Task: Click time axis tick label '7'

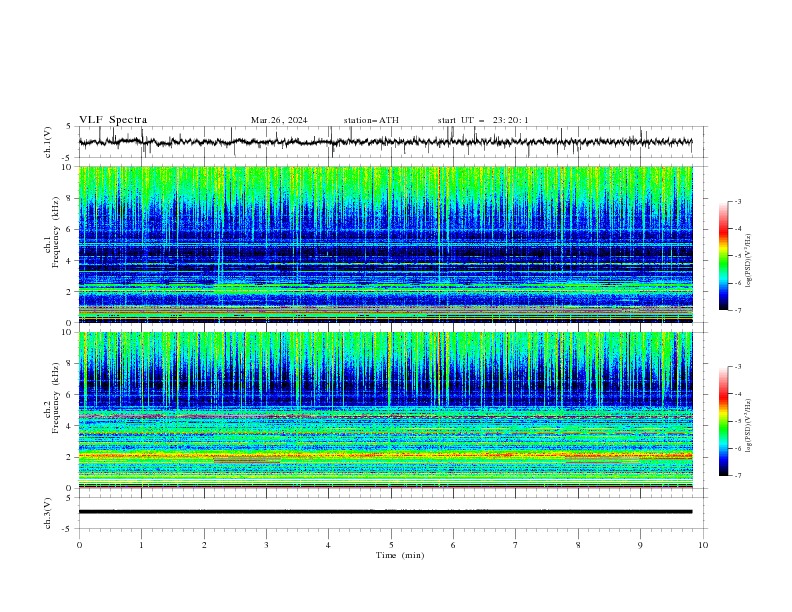Action: [x=516, y=545]
